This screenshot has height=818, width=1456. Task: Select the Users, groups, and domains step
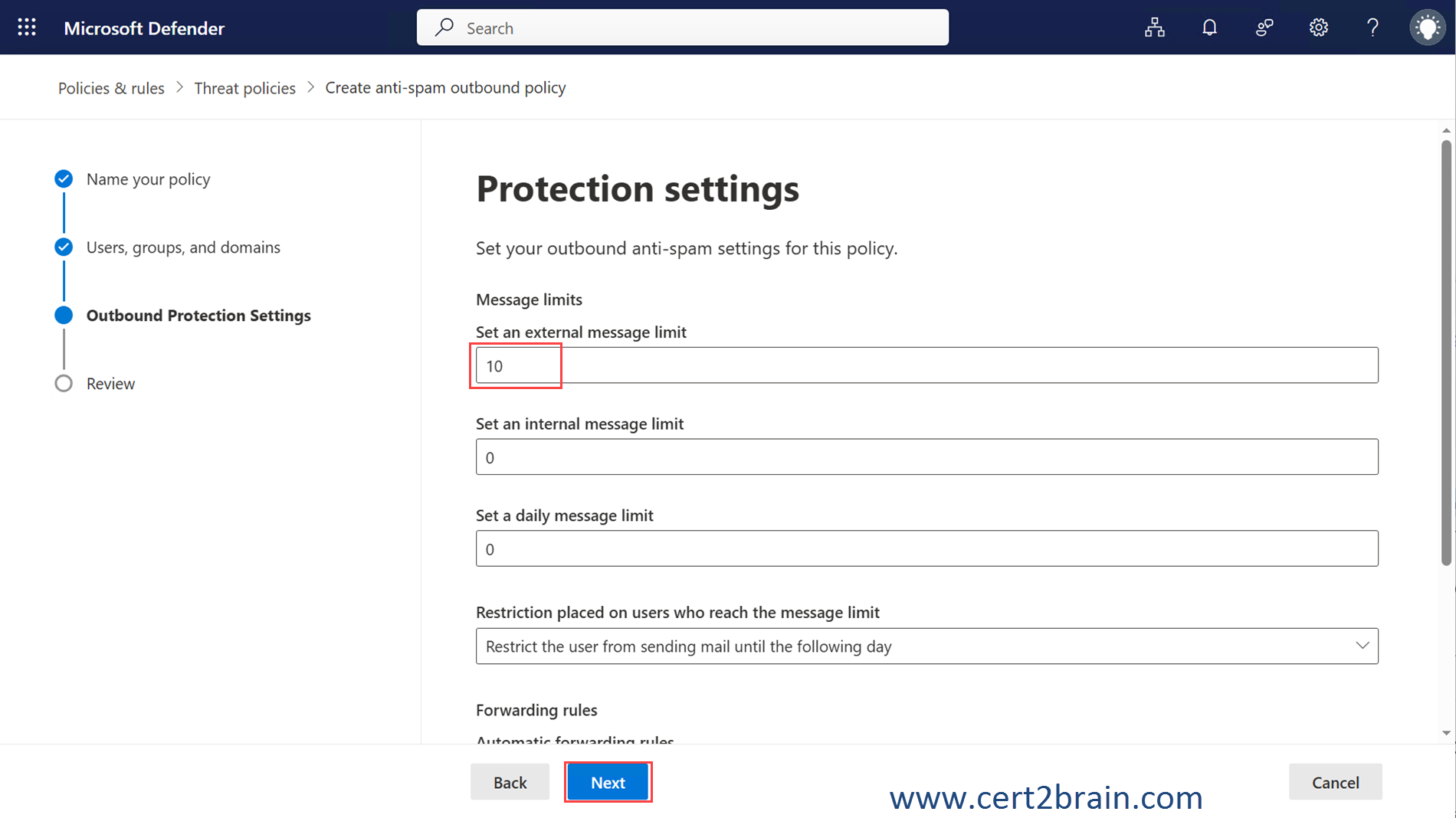[183, 247]
